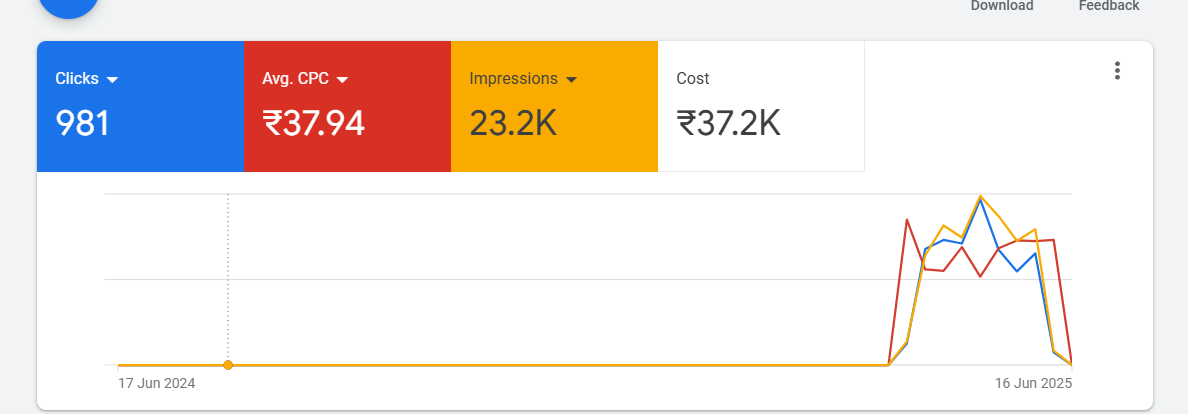Expand the Impressions metric dropdown arrow
The image size is (1188, 414).
click(572, 79)
